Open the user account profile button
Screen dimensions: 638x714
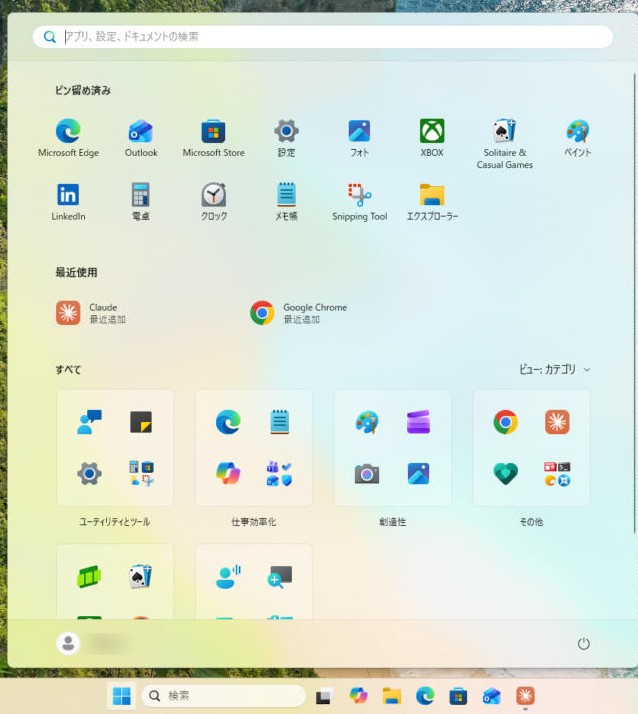coord(68,643)
